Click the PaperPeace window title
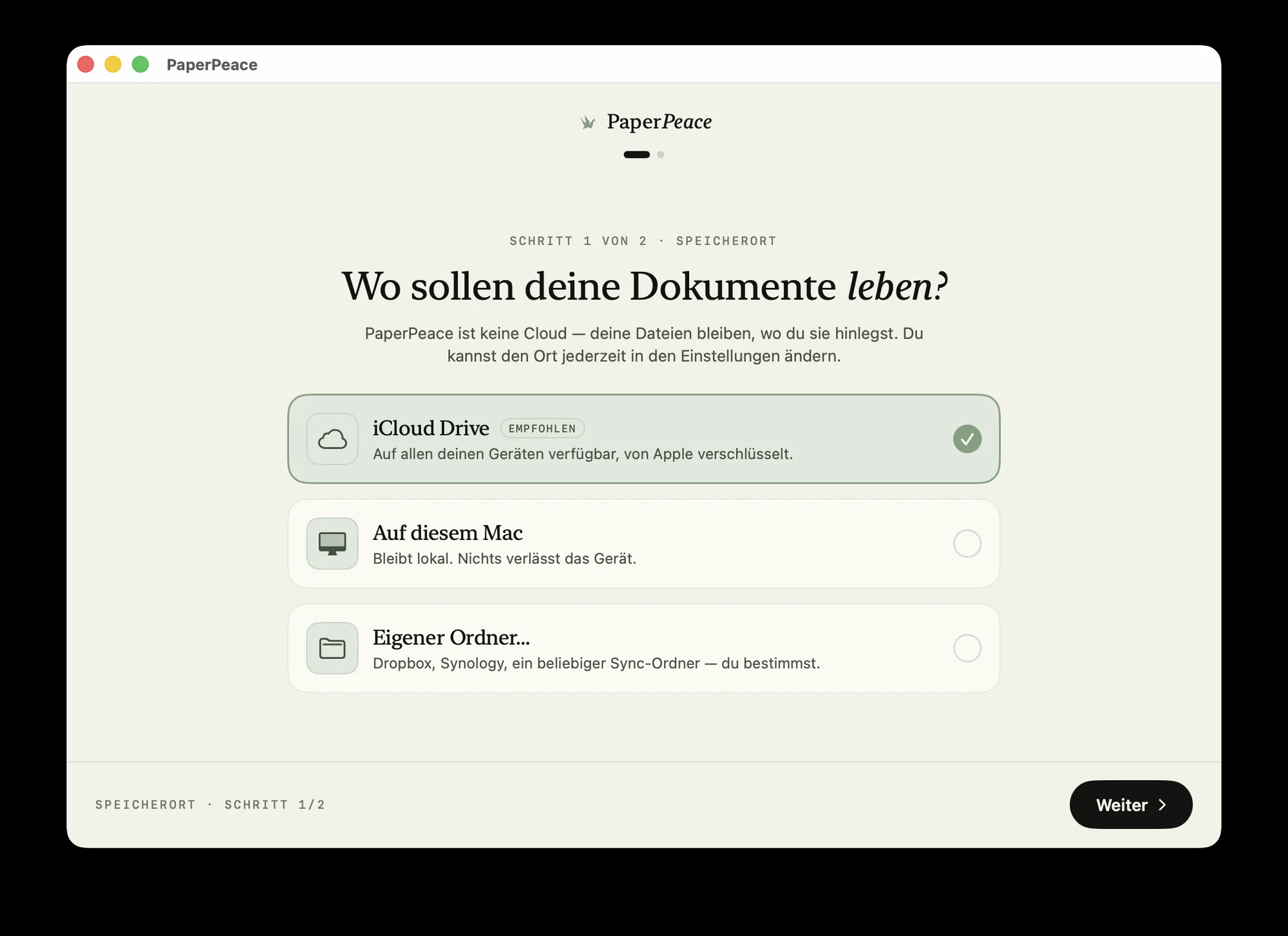Viewport: 1288px width, 936px height. pyautogui.click(x=212, y=64)
